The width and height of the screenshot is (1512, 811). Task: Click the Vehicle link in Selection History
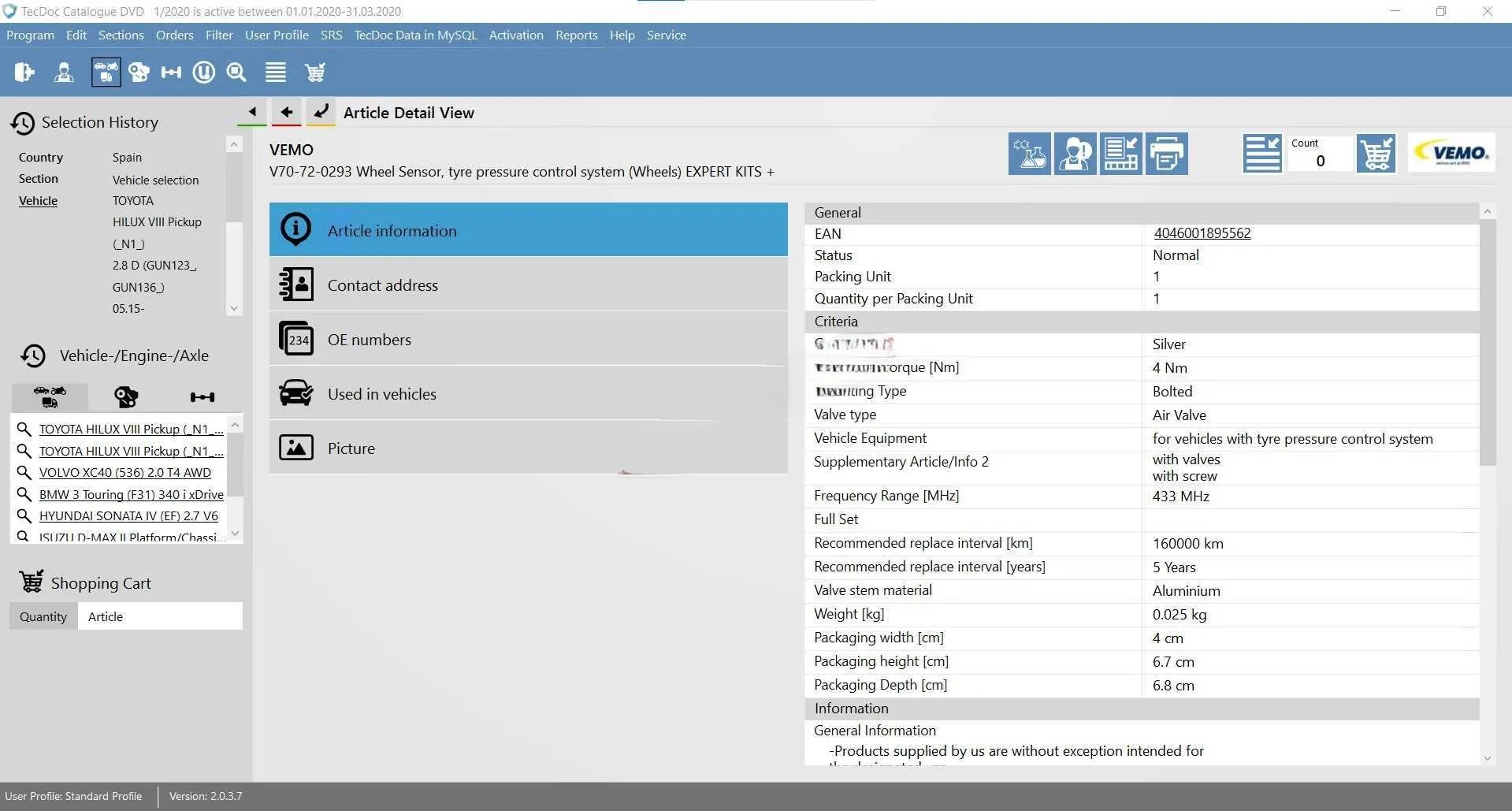(x=38, y=201)
